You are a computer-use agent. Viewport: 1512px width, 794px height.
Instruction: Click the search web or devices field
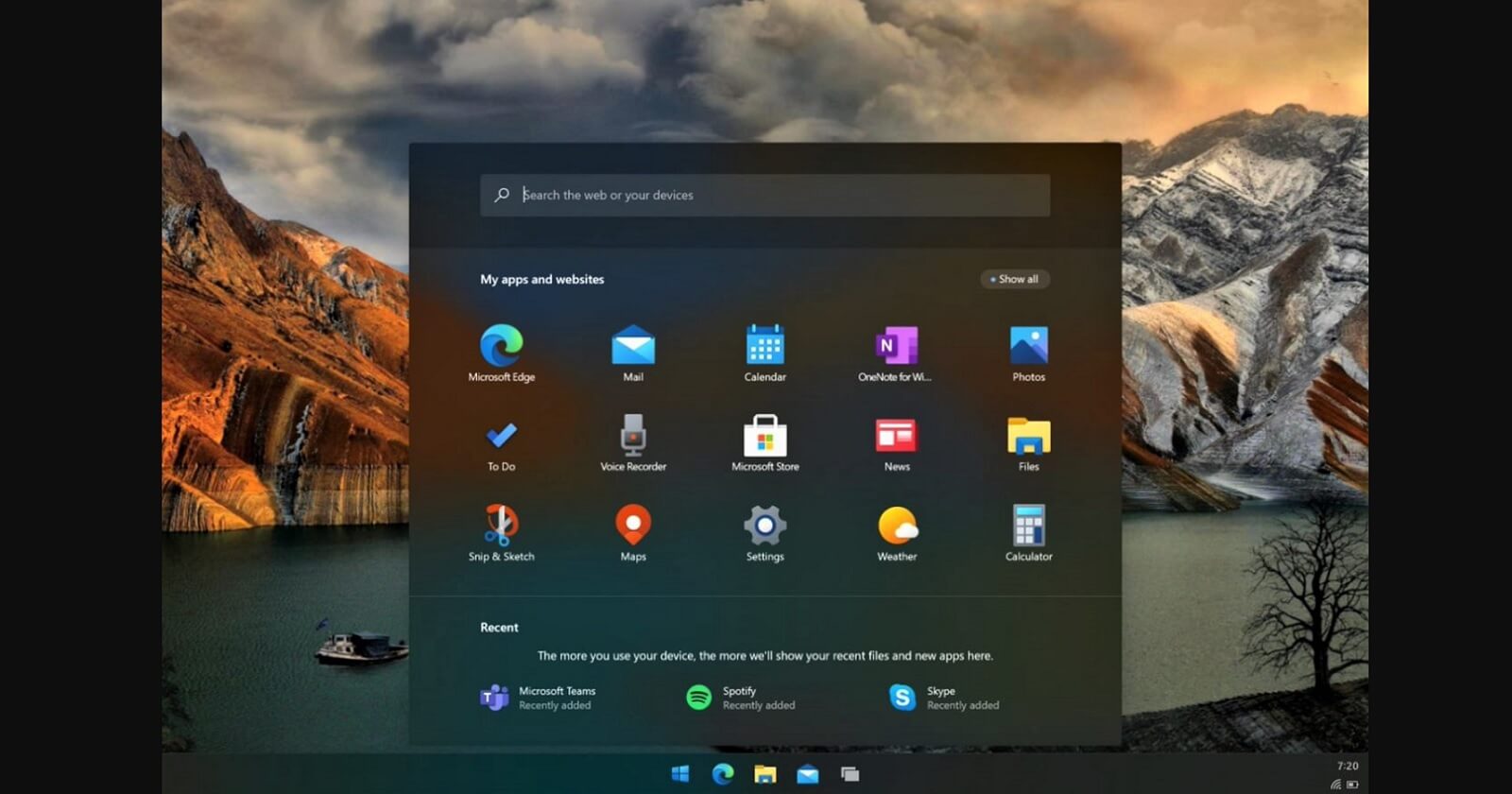(765, 195)
